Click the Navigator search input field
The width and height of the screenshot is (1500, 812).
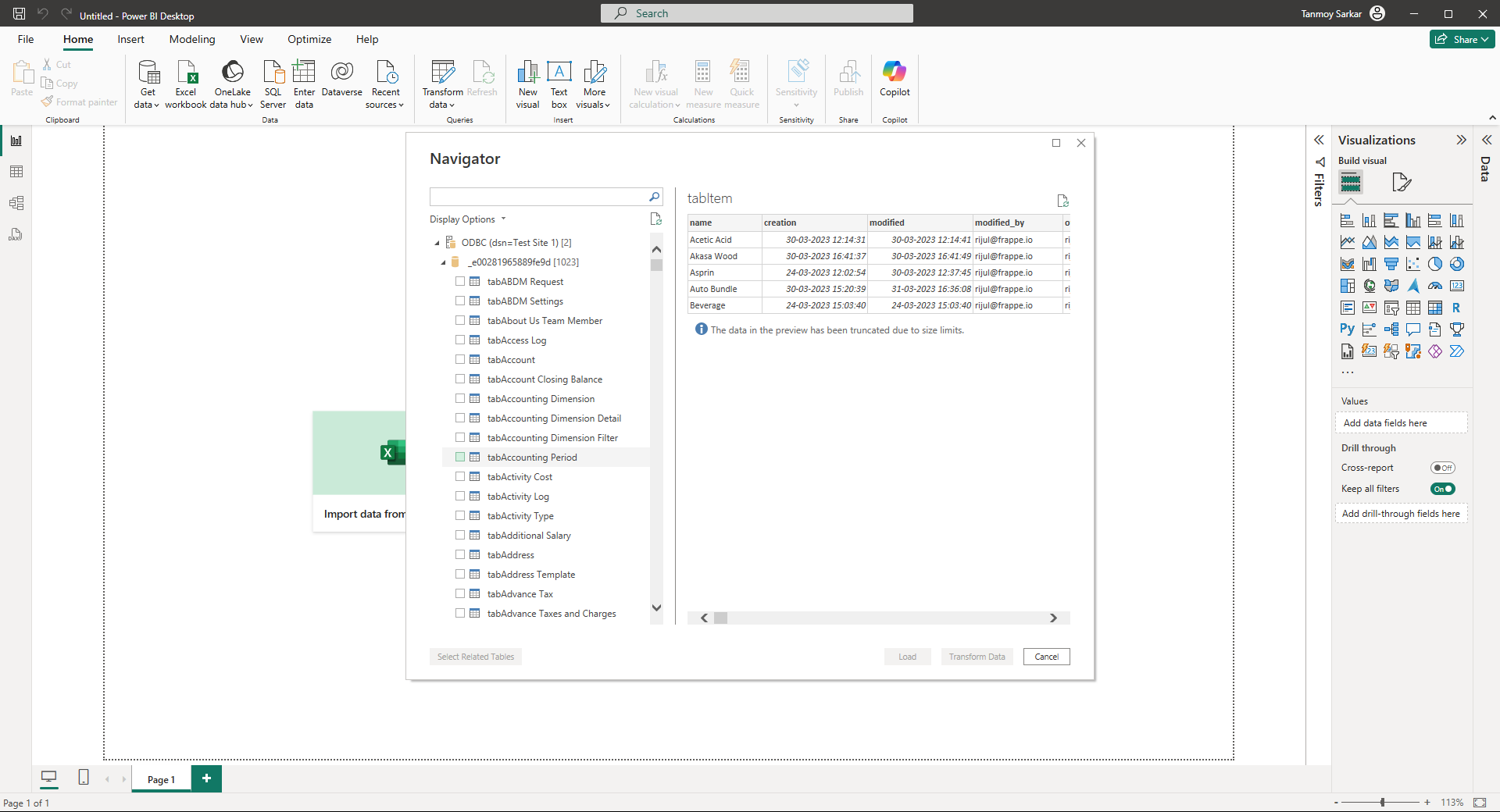[539, 197]
